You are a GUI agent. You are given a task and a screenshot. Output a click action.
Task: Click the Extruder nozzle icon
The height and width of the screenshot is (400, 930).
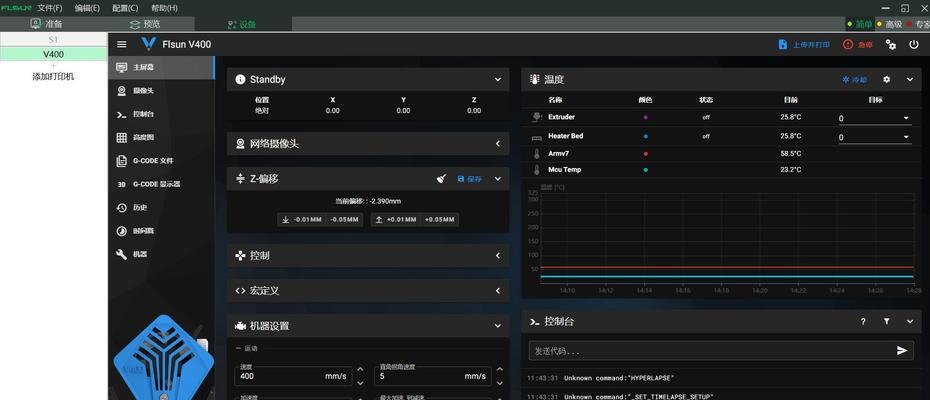coord(536,117)
